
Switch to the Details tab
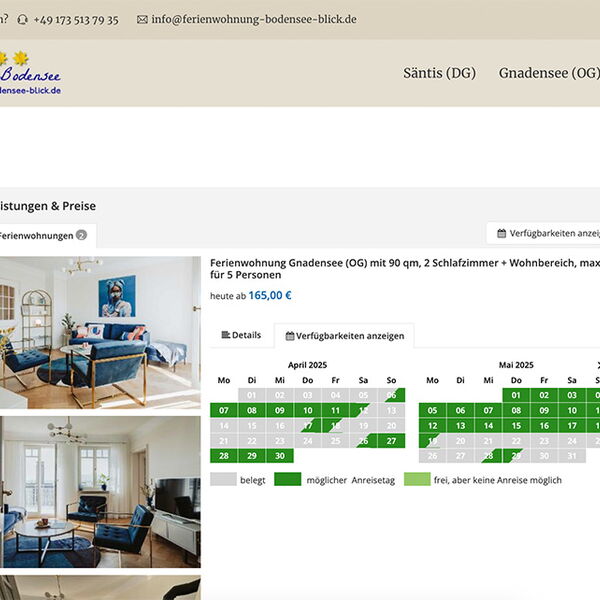click(240, 335)
